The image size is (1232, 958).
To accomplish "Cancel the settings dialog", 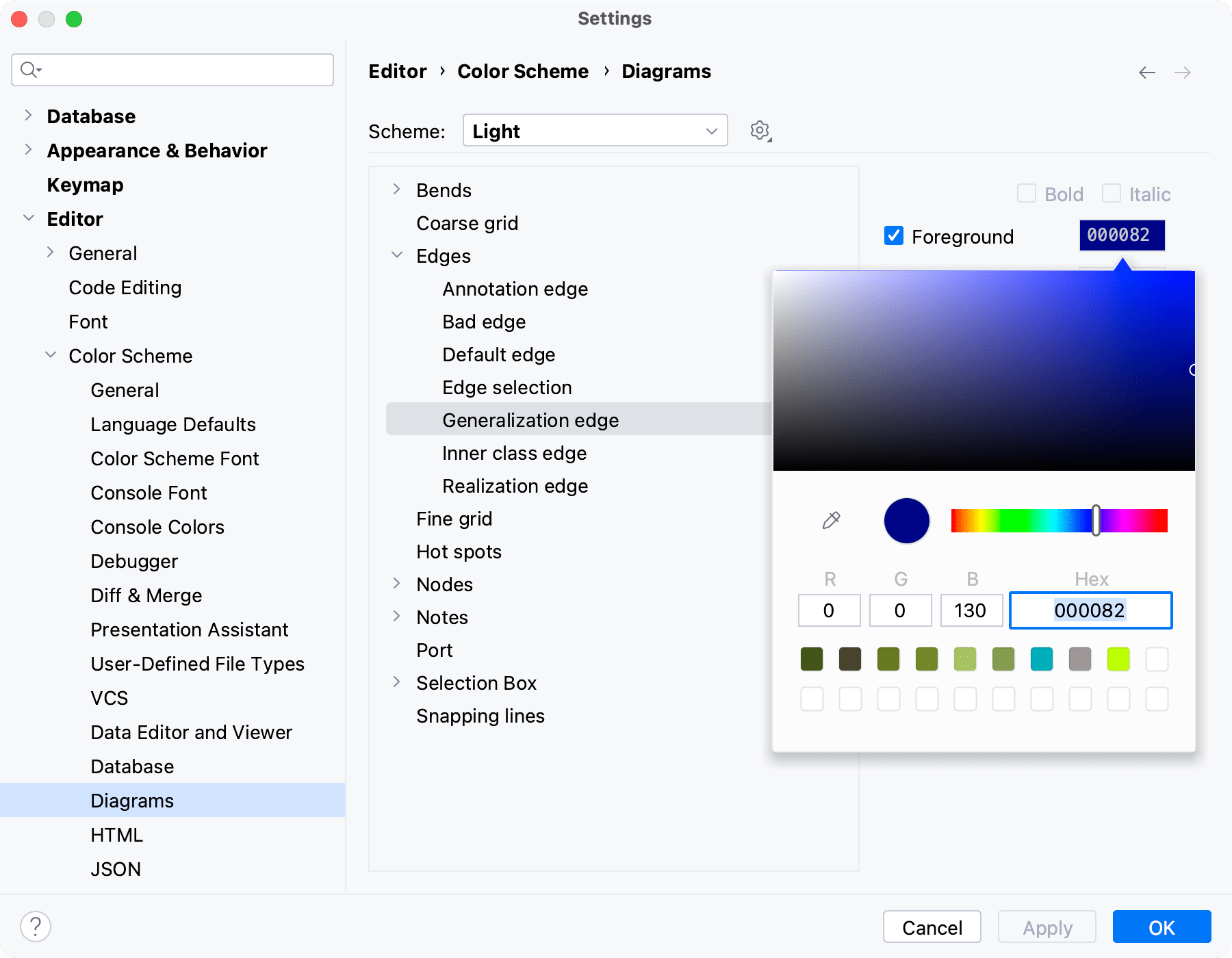I will tap(932, 927).
